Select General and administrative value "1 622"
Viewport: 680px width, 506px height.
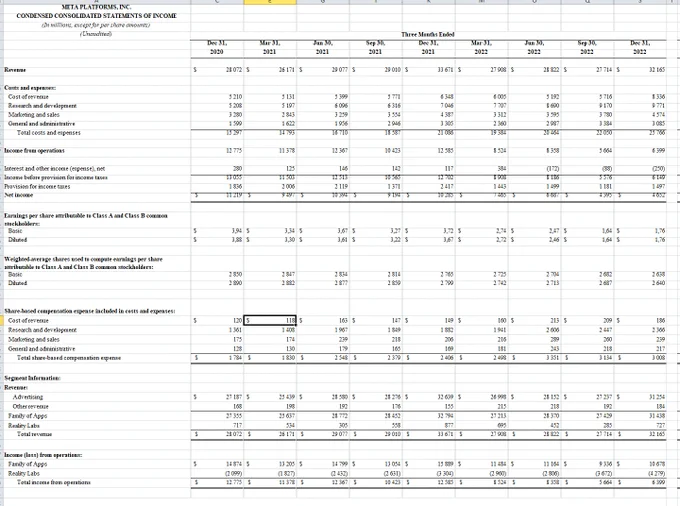point(288,124)
